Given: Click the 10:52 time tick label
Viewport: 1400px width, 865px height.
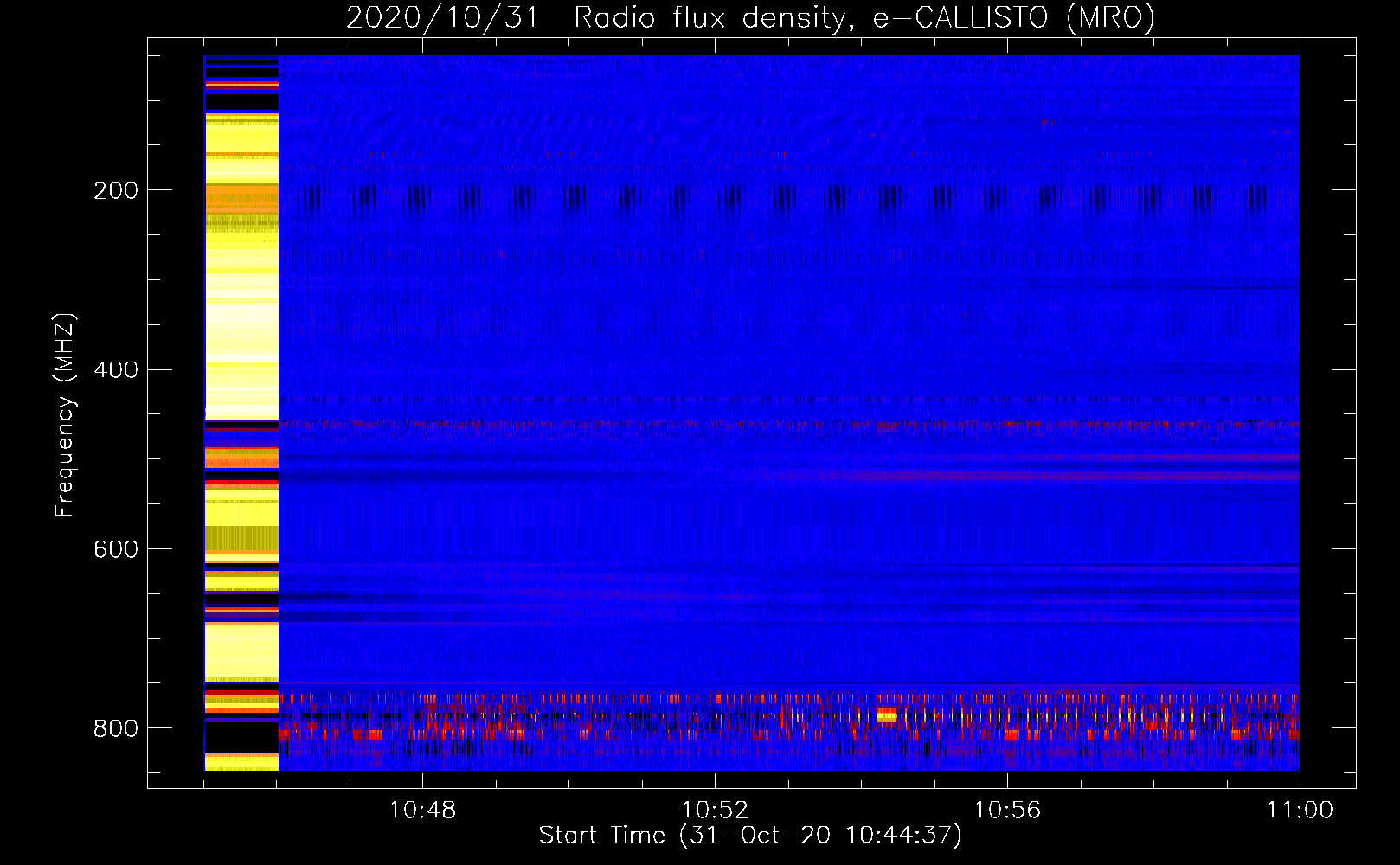Looking at the screenshot, I should (715, 811).
